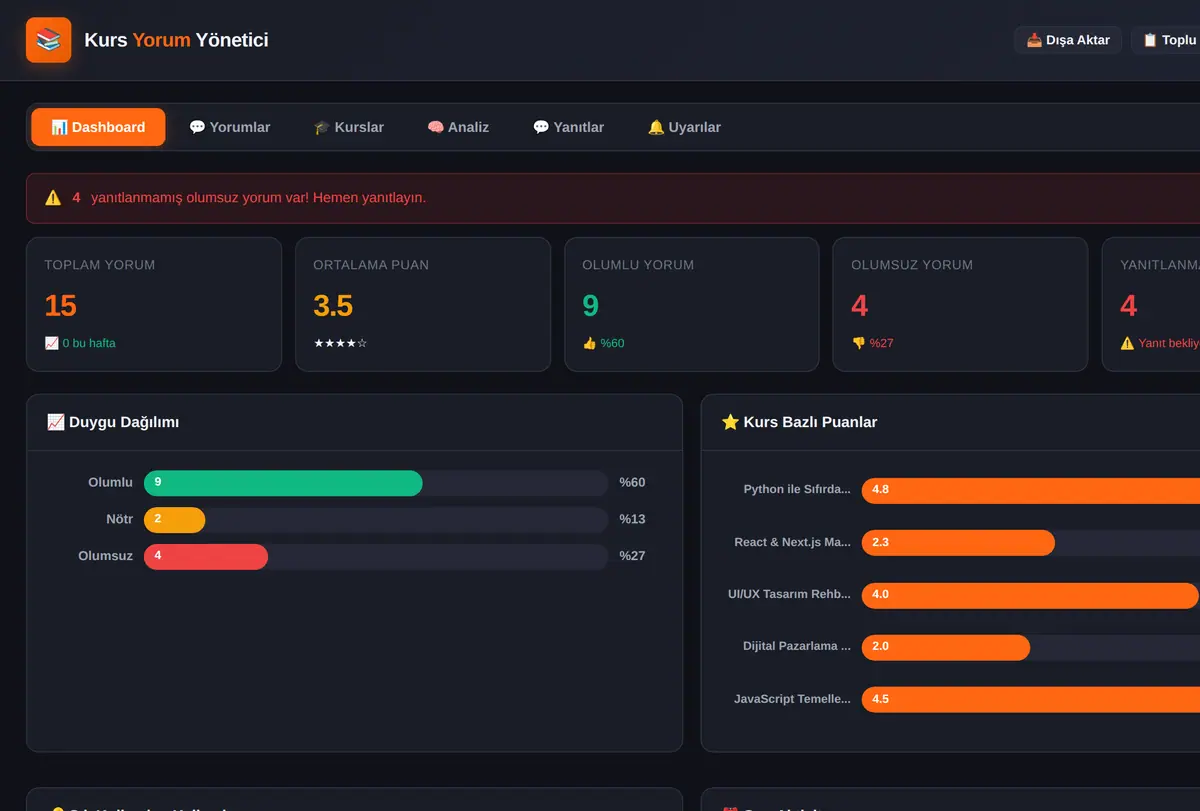Click the warning icon in the red alert banner
The height and width of the screenshot is (811, 1200).
[53, 198]
